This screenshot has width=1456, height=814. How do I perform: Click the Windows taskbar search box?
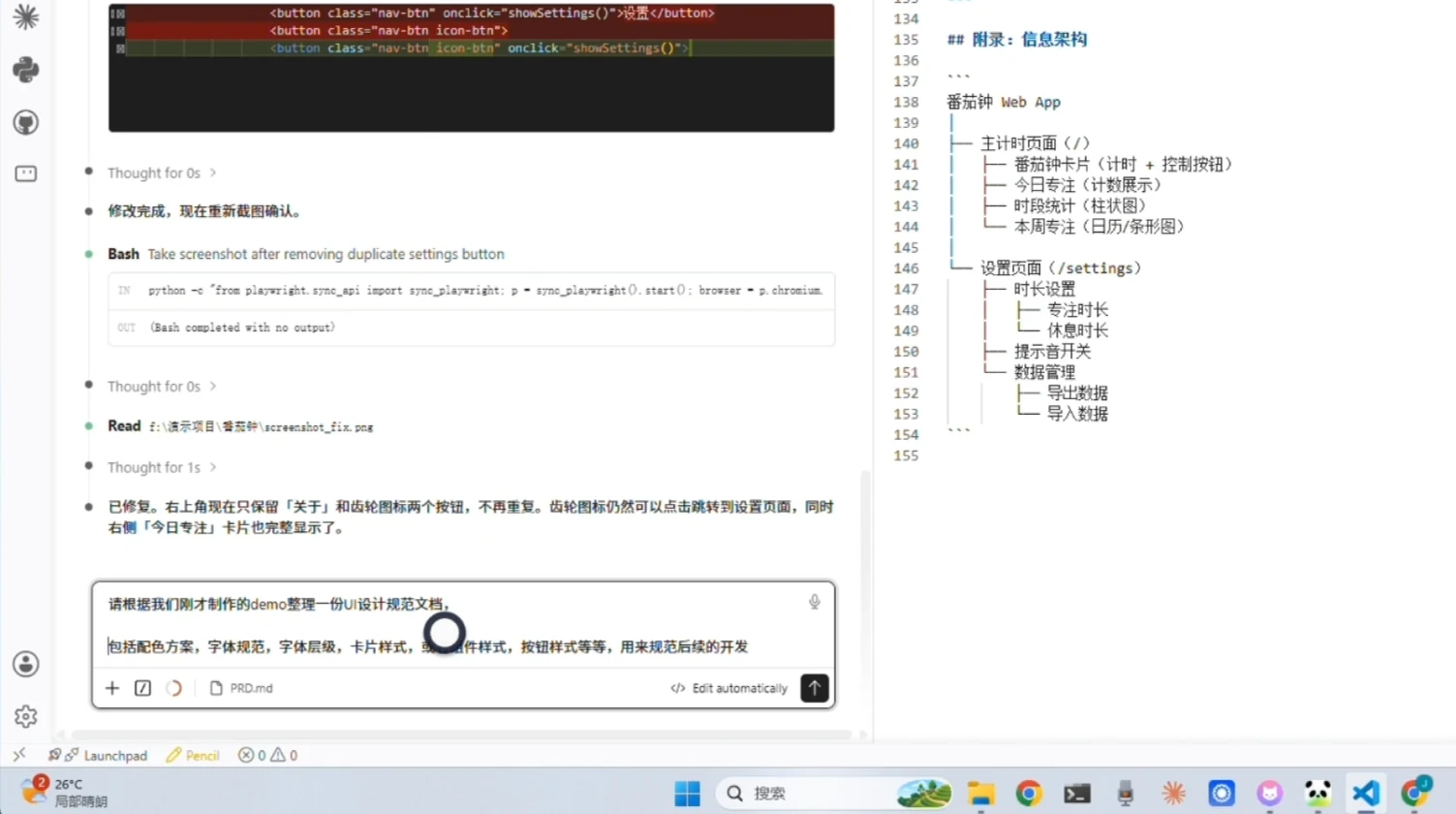coord(835,794)
